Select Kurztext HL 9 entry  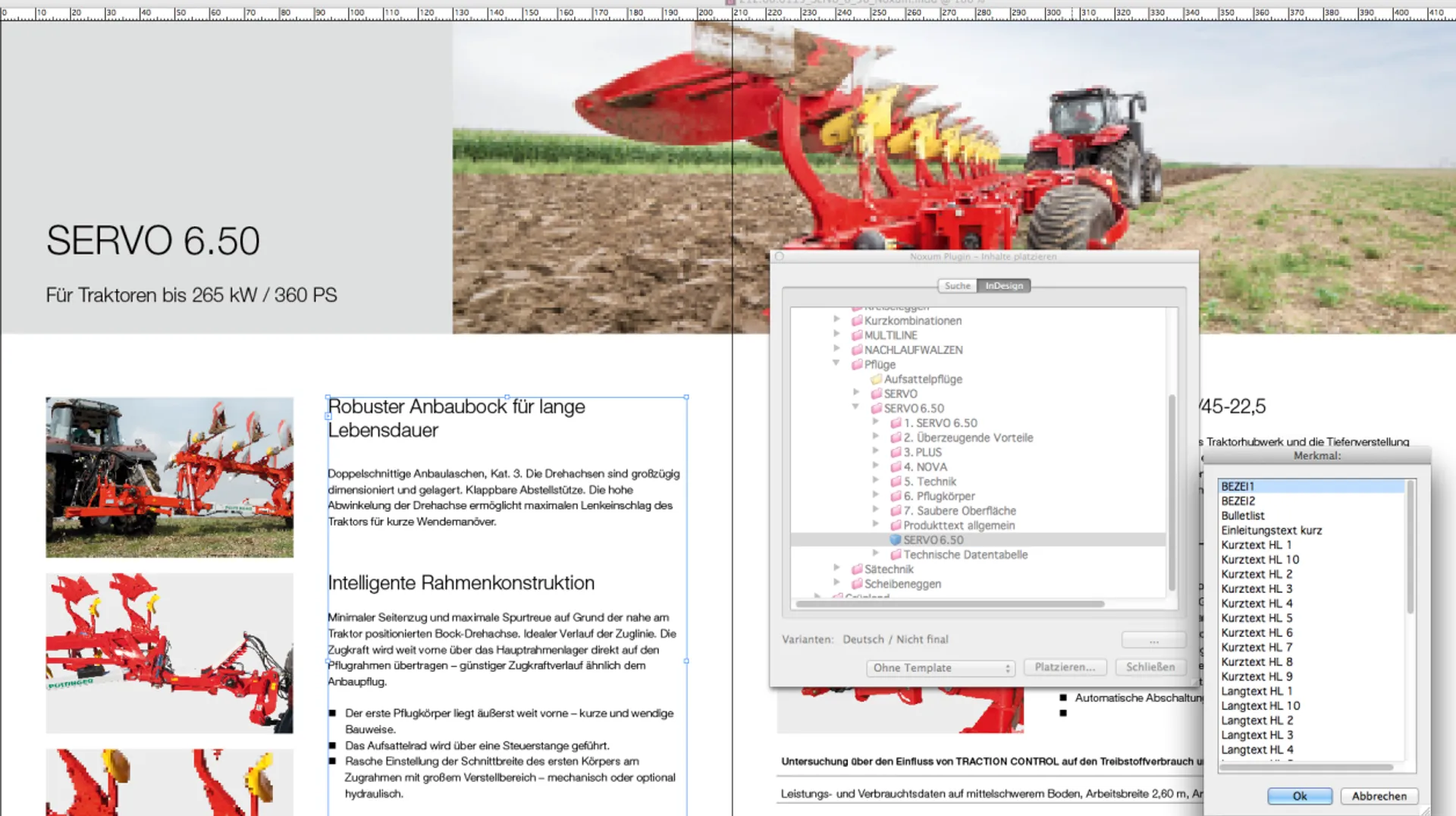(1311, 676)
